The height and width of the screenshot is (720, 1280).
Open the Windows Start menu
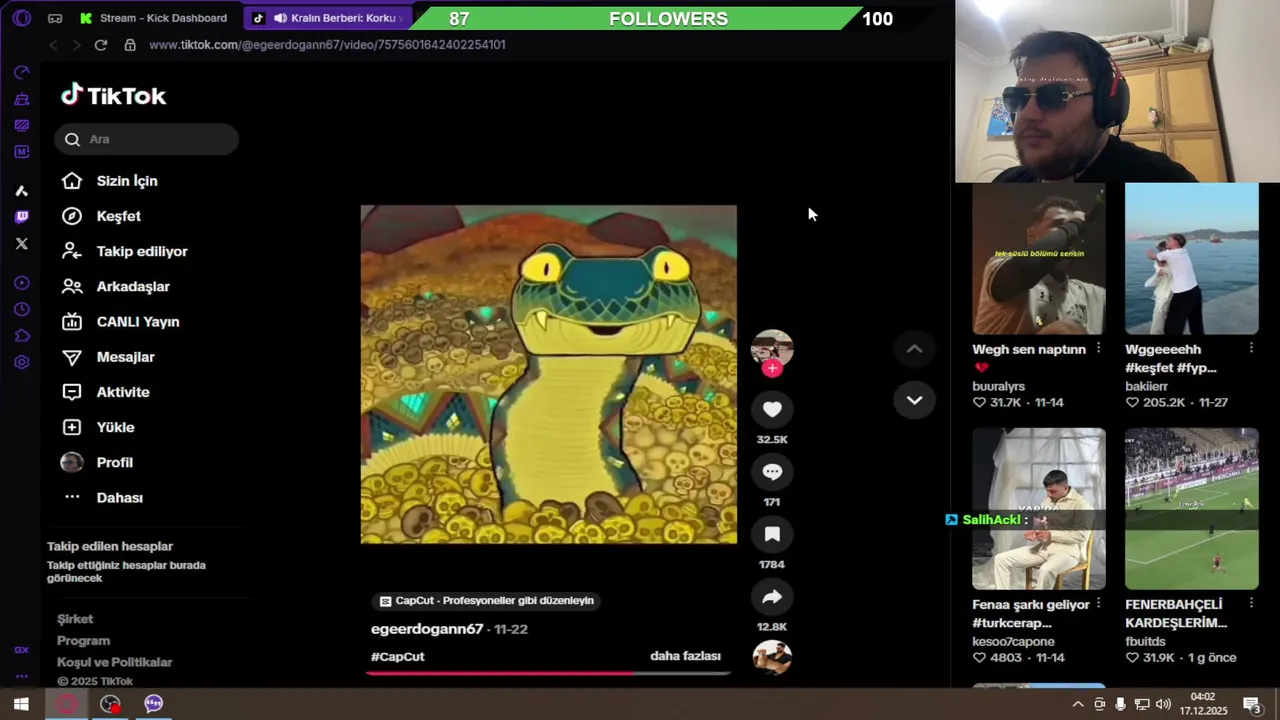(21, 704)
